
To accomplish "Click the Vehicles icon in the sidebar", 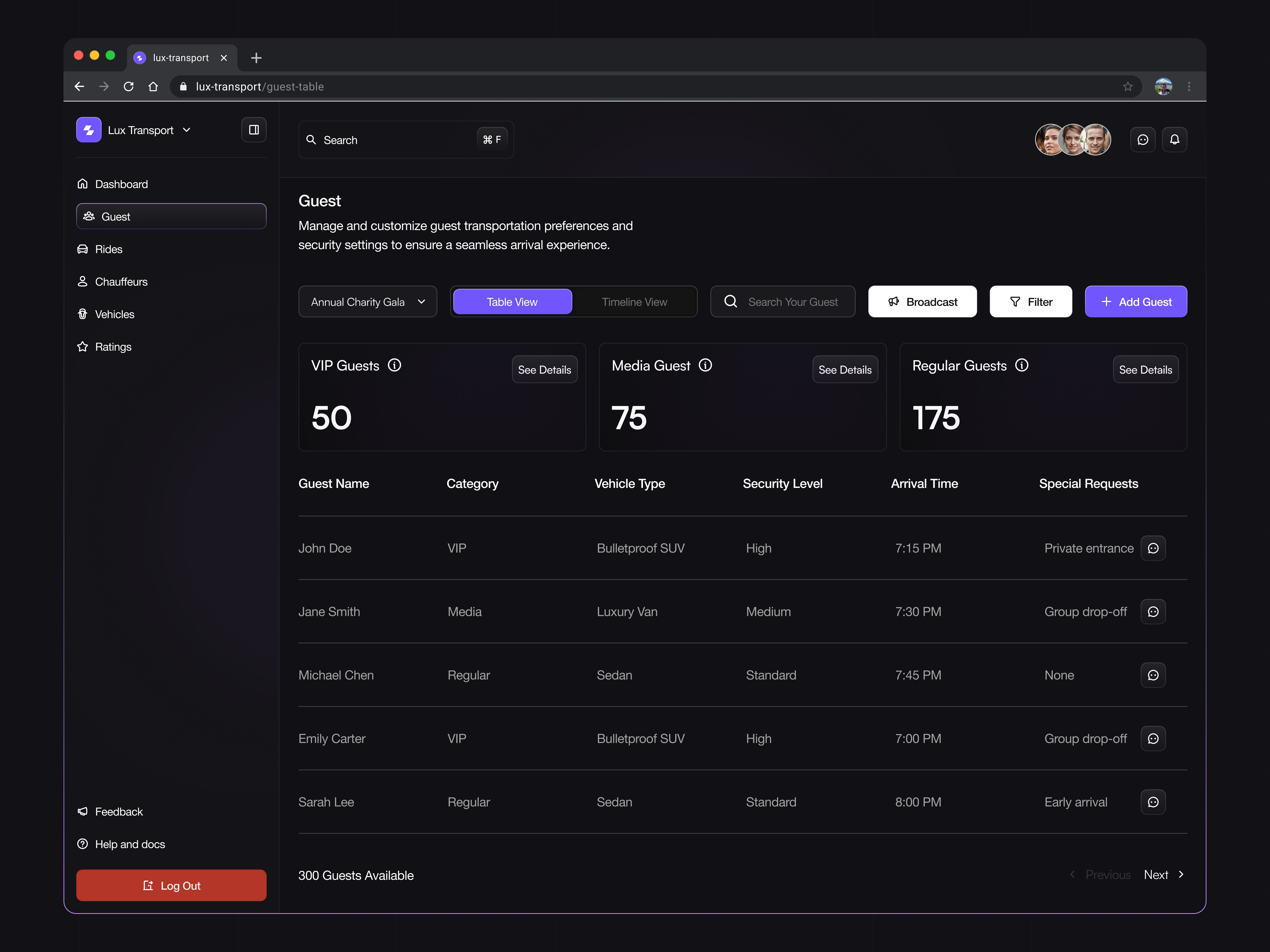I will coord(84,314).
